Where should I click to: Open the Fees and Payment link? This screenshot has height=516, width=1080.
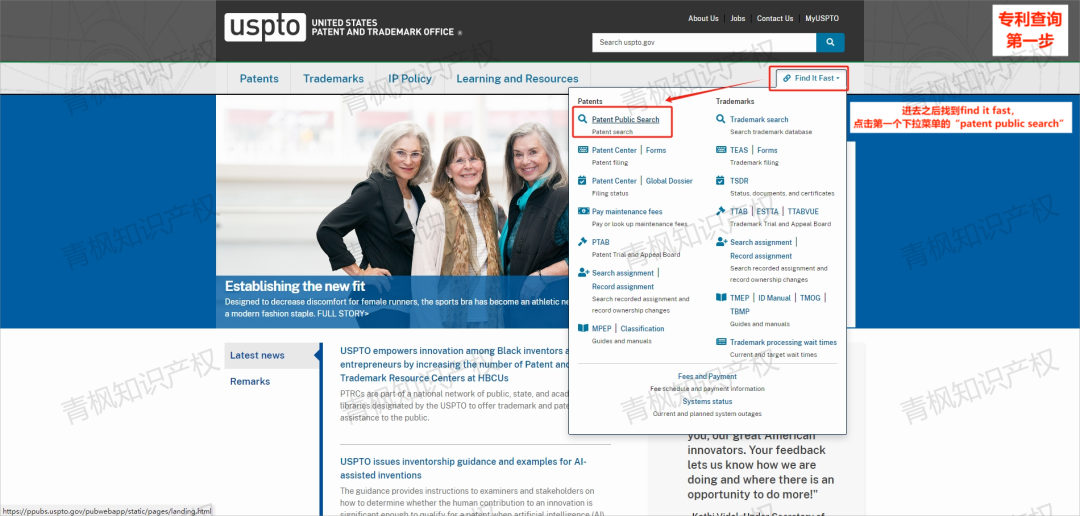coord(707,376)
